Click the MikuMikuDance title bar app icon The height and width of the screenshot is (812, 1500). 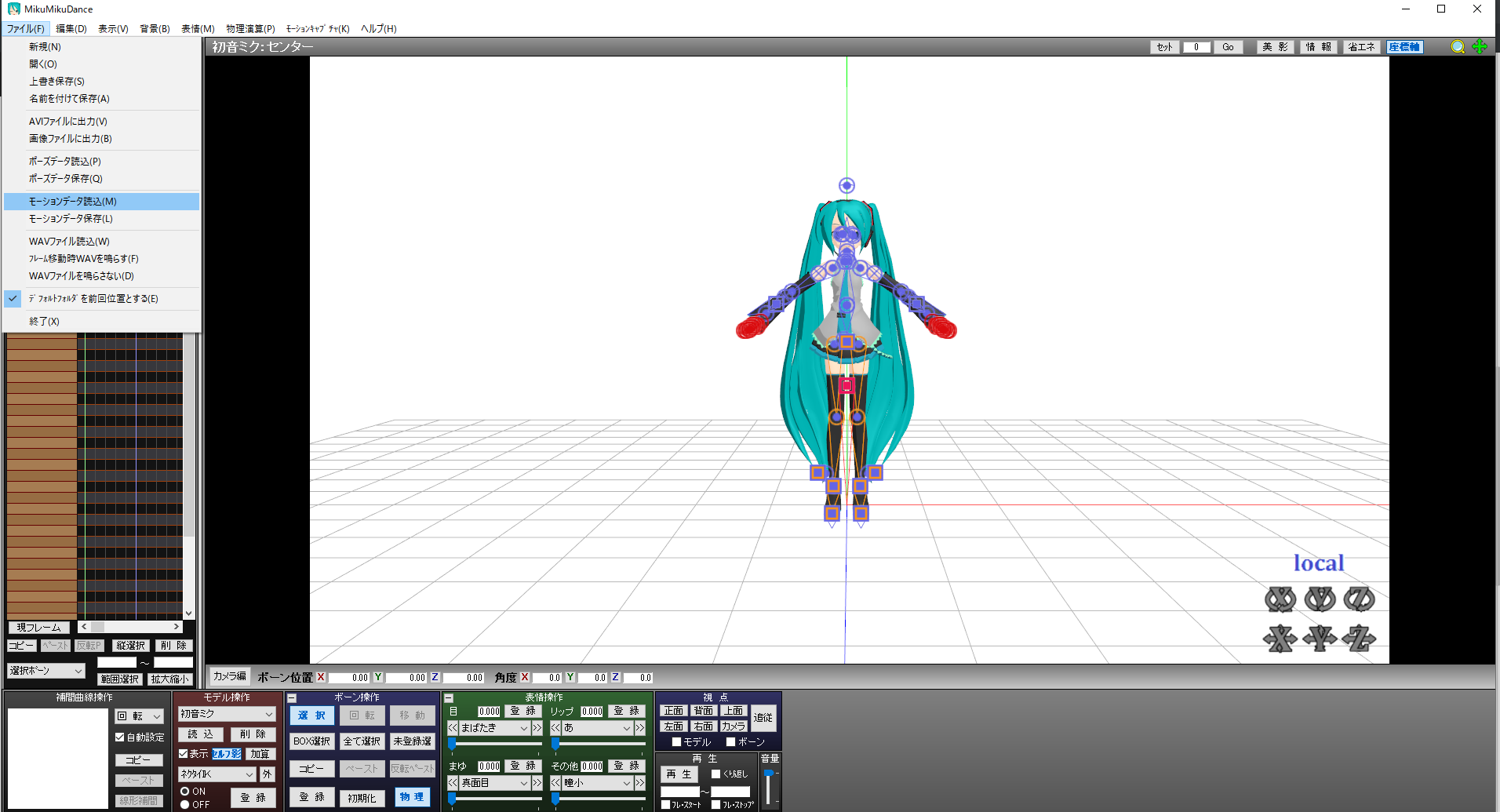coord(13,9)
